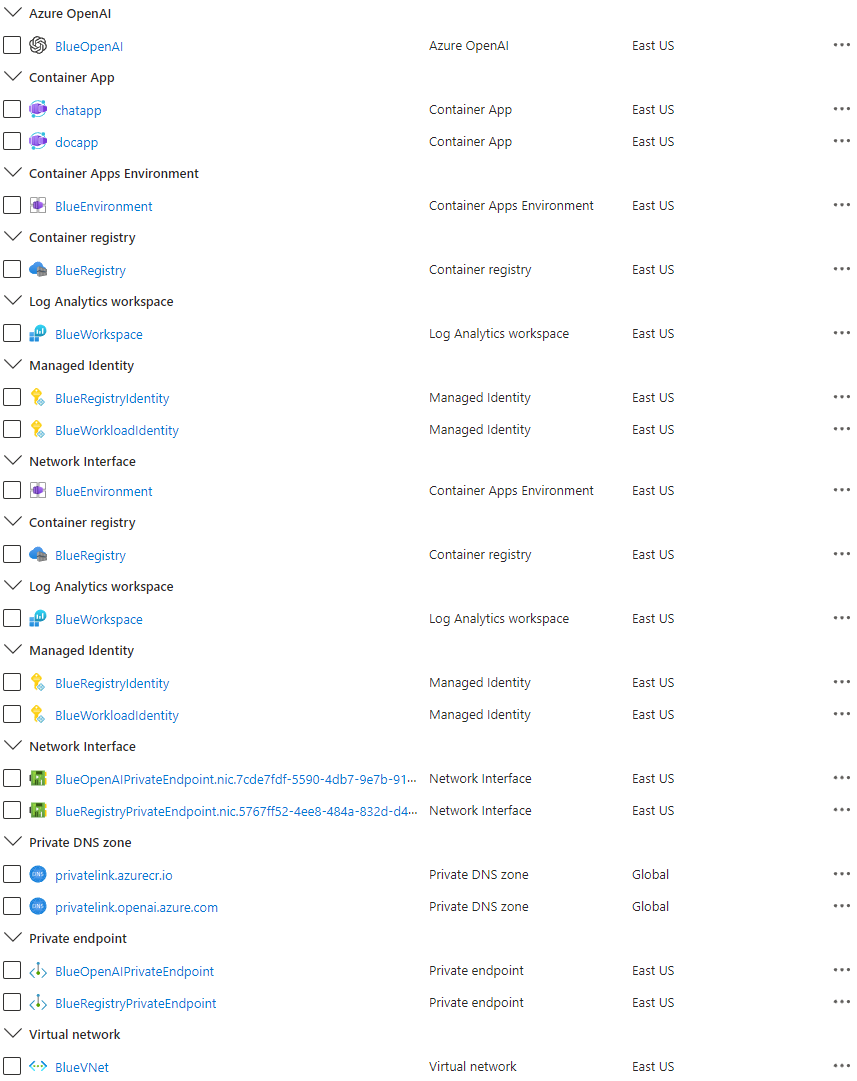Click the Virtual network type cell for BlueVNet
Screen dimensions: 857x1081
[472, 1067]
